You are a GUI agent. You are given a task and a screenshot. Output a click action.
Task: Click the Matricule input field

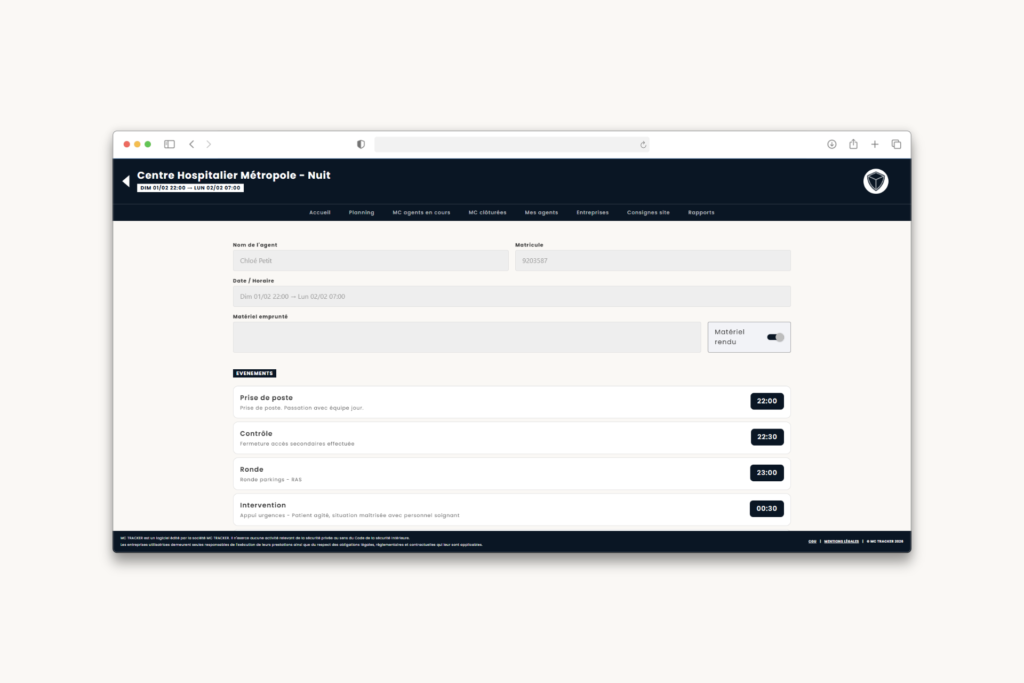pyautogui.click(x=651, y=260)
